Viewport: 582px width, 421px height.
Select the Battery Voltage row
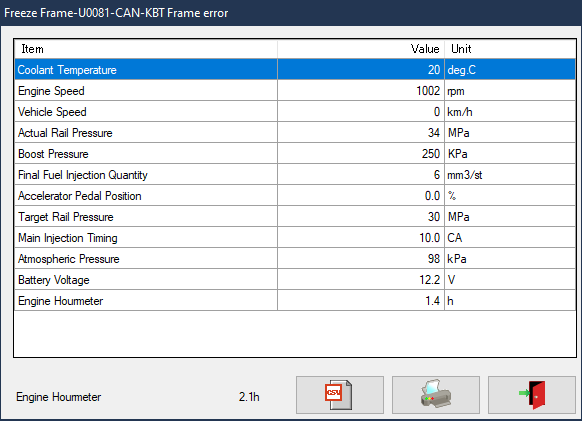[295, 280]
